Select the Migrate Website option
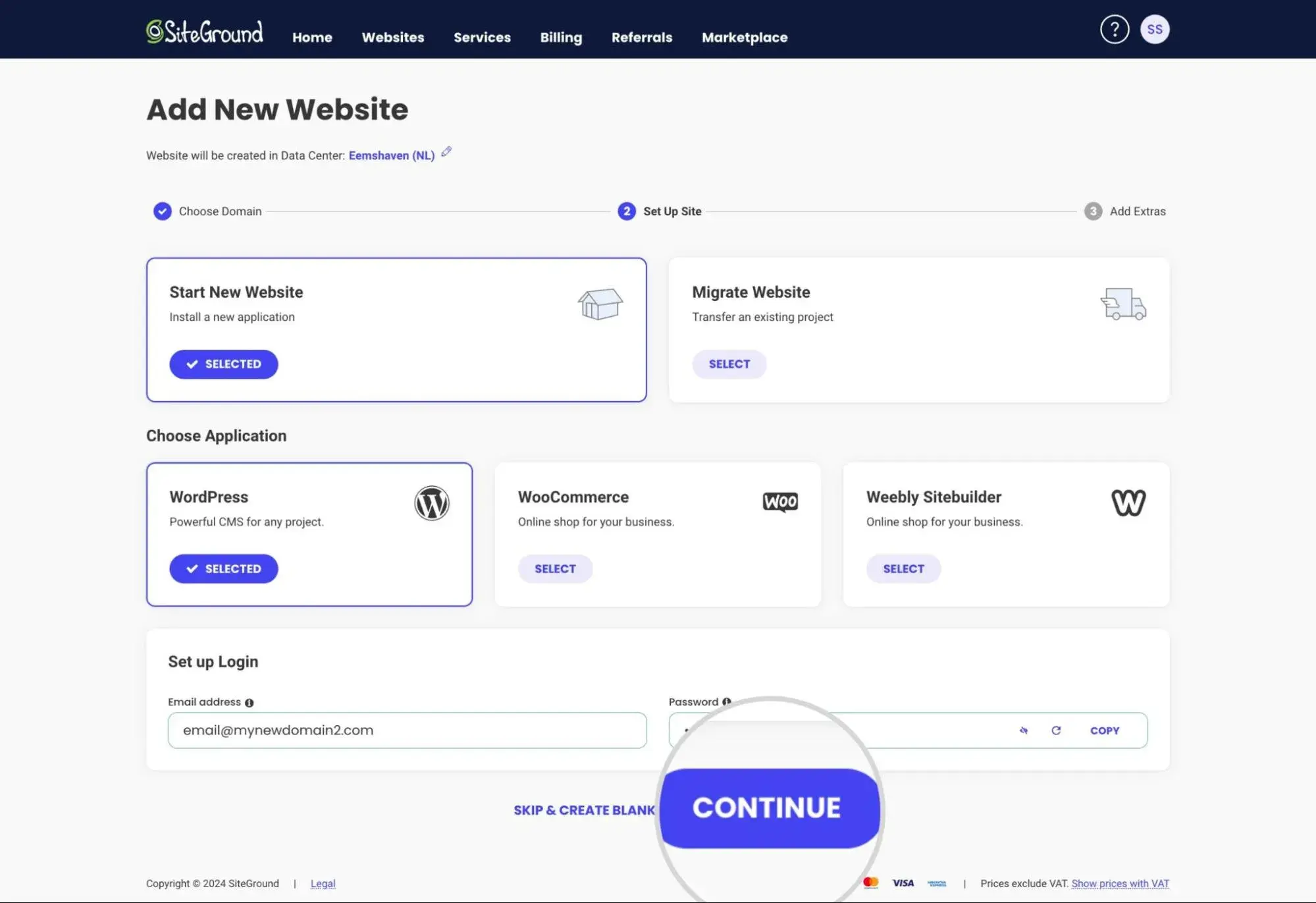Image resolution: width=1316 pixels, height=903 pixels. 729,364
